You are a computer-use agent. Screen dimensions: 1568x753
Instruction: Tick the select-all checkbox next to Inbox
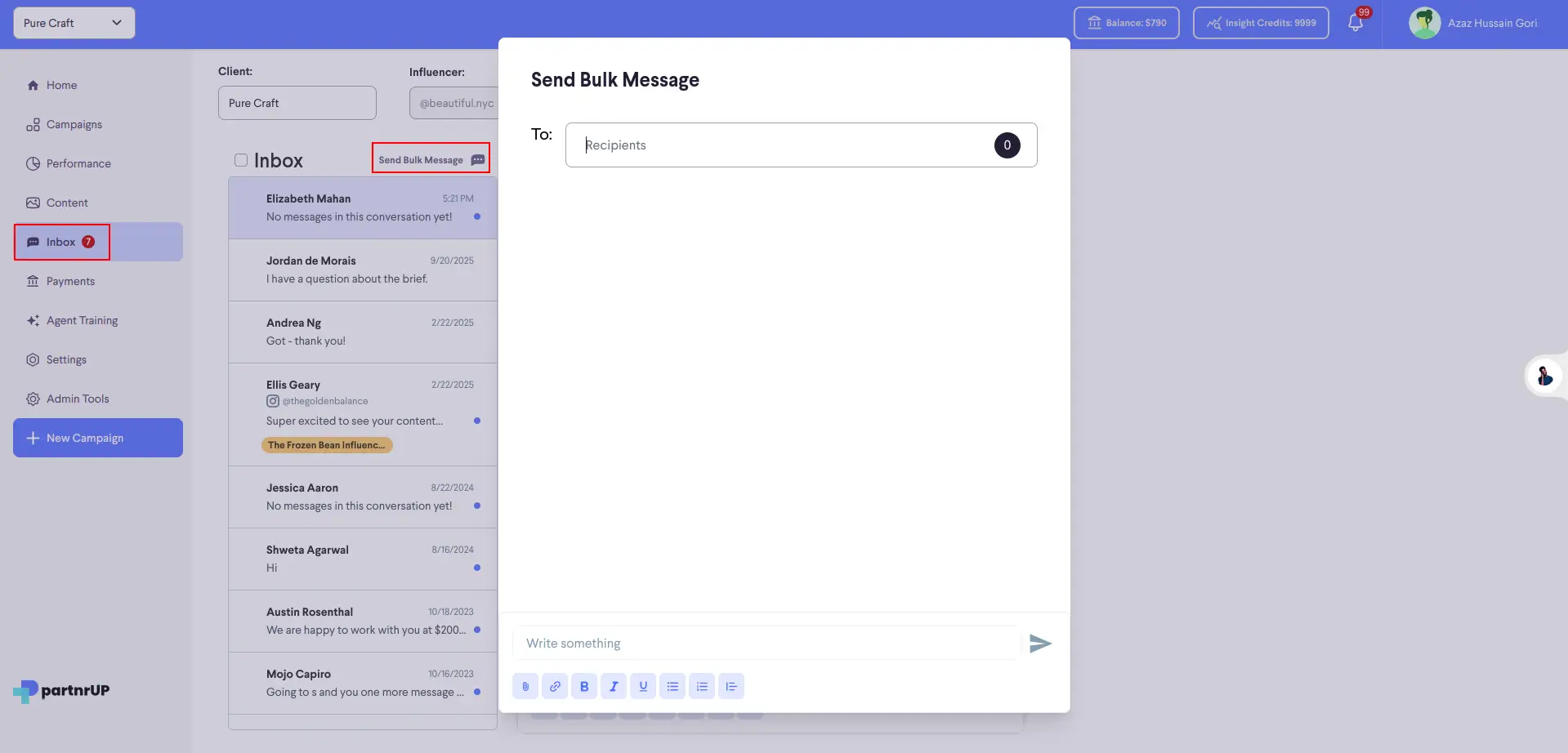click(x=241, y=160)
